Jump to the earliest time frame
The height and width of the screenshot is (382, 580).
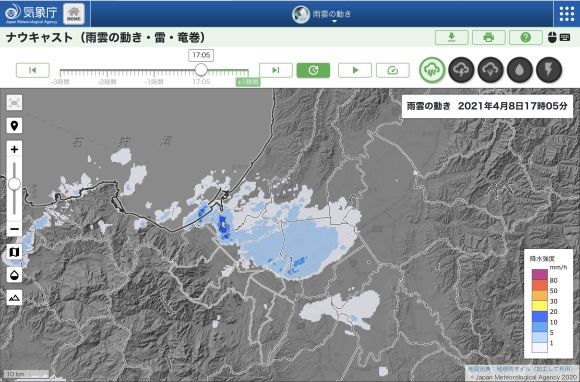(33, 70)
